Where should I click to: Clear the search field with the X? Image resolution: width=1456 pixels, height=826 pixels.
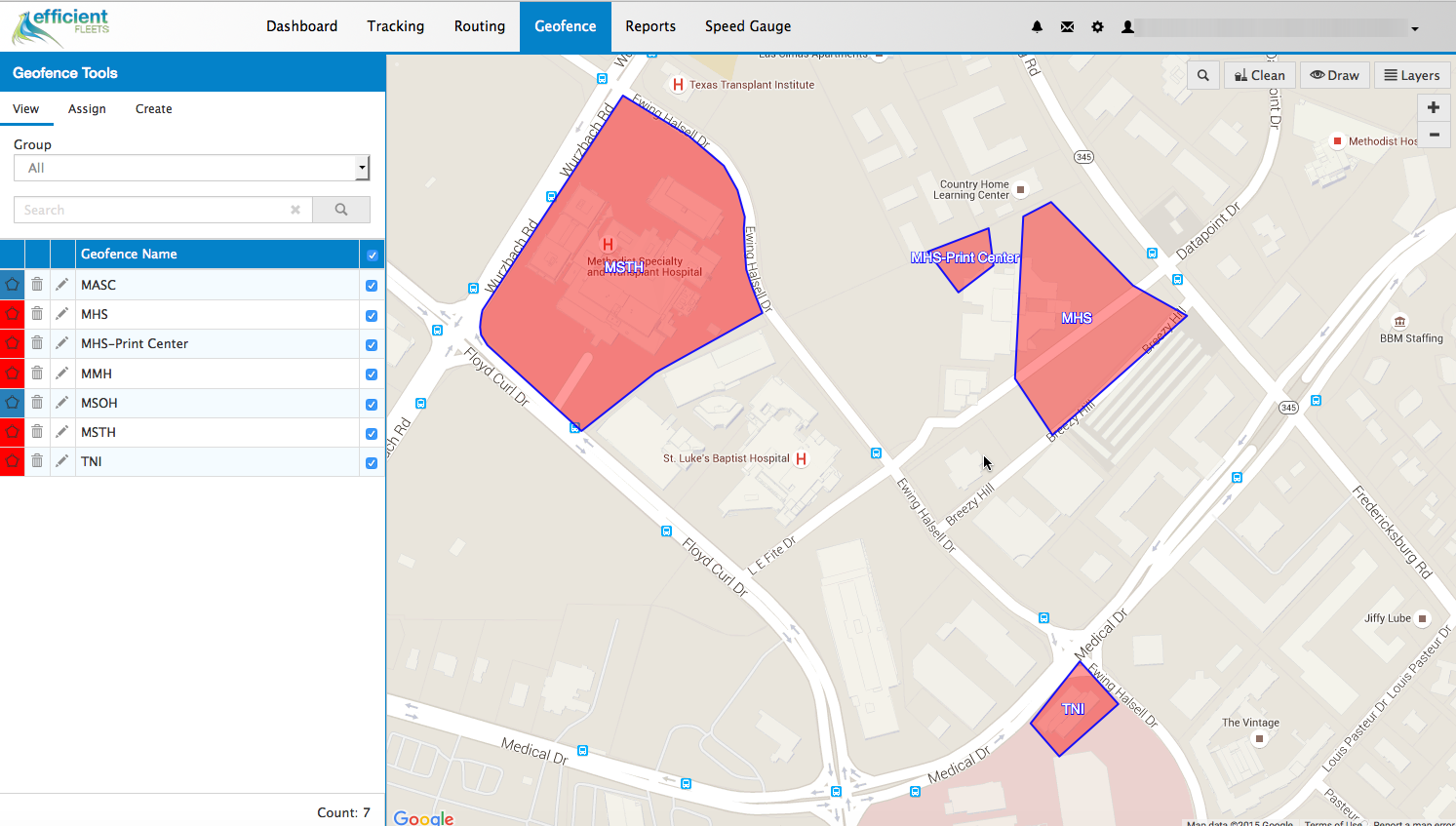(x=295, y=210)
